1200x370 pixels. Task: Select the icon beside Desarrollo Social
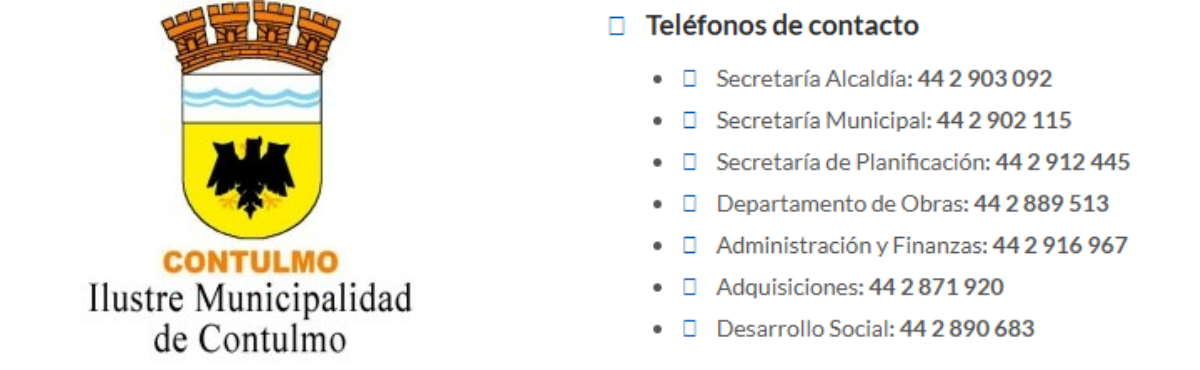[689, 328]
